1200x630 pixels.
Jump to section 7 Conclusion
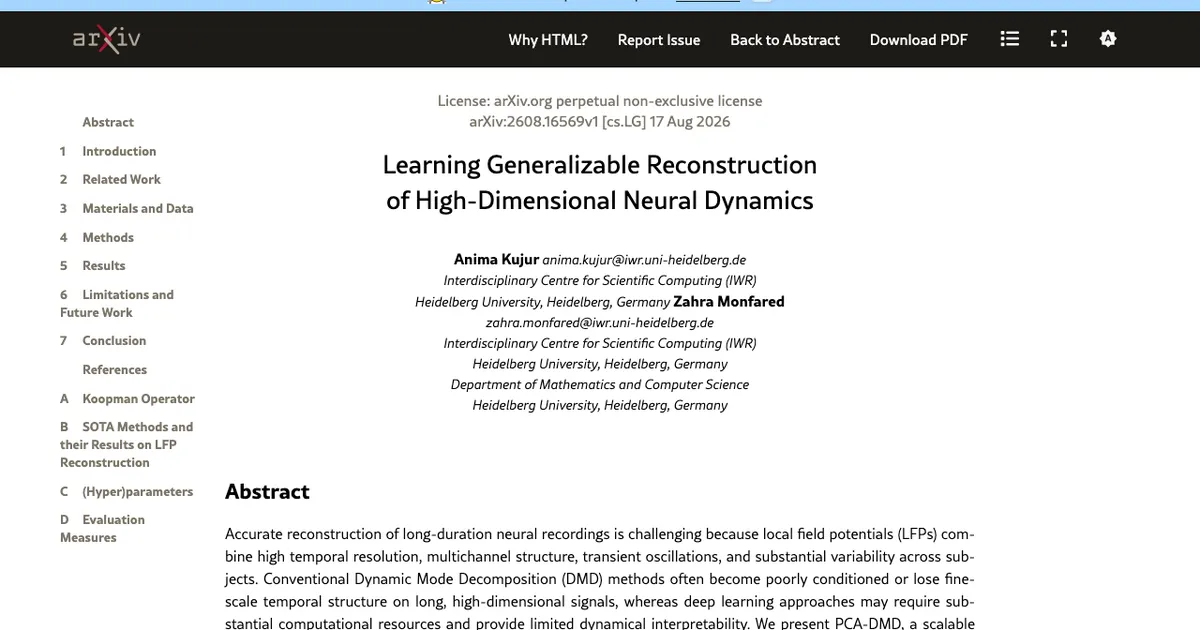coord(103,340)
